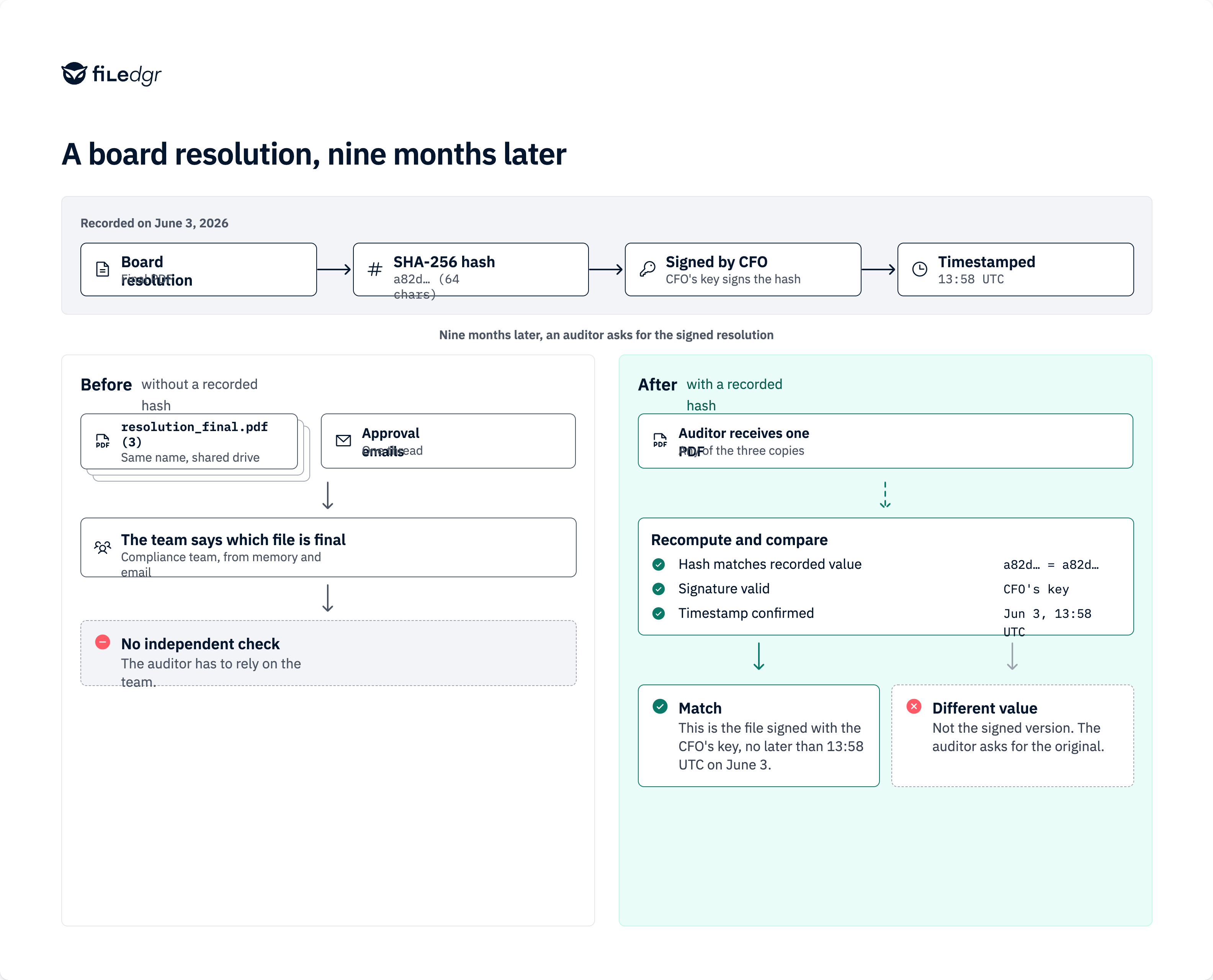Click the PDF icon in Auditor receives one PDF card
This screenshot has height=980, width=1213.
tap(660, 440)
